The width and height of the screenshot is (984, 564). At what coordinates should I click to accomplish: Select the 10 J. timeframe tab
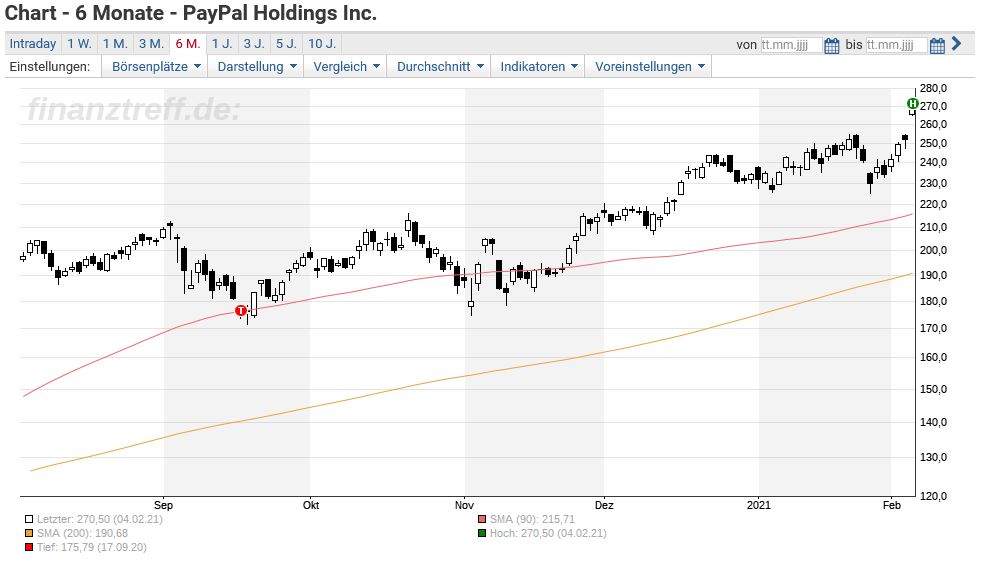click(x=322, y=43)
